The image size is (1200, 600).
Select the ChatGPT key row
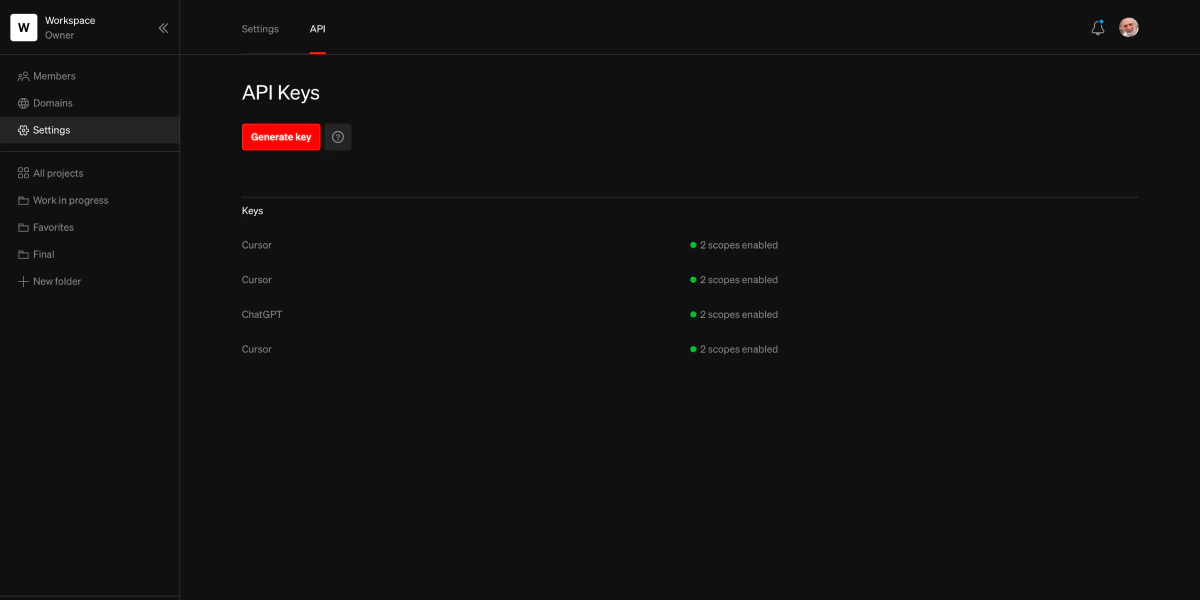click(689, 314)
